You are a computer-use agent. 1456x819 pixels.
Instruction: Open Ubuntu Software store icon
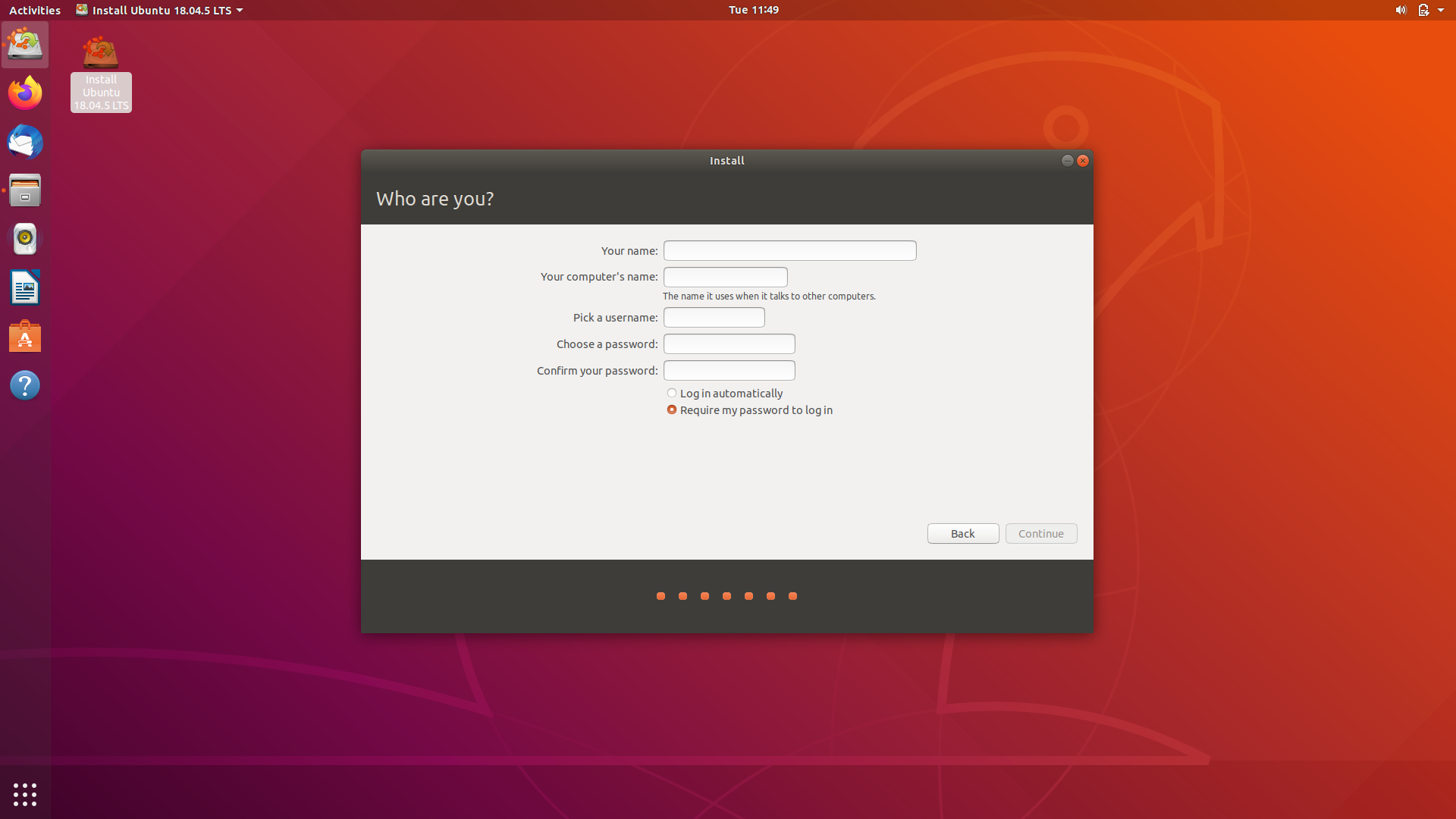click(x=25, y=337)
